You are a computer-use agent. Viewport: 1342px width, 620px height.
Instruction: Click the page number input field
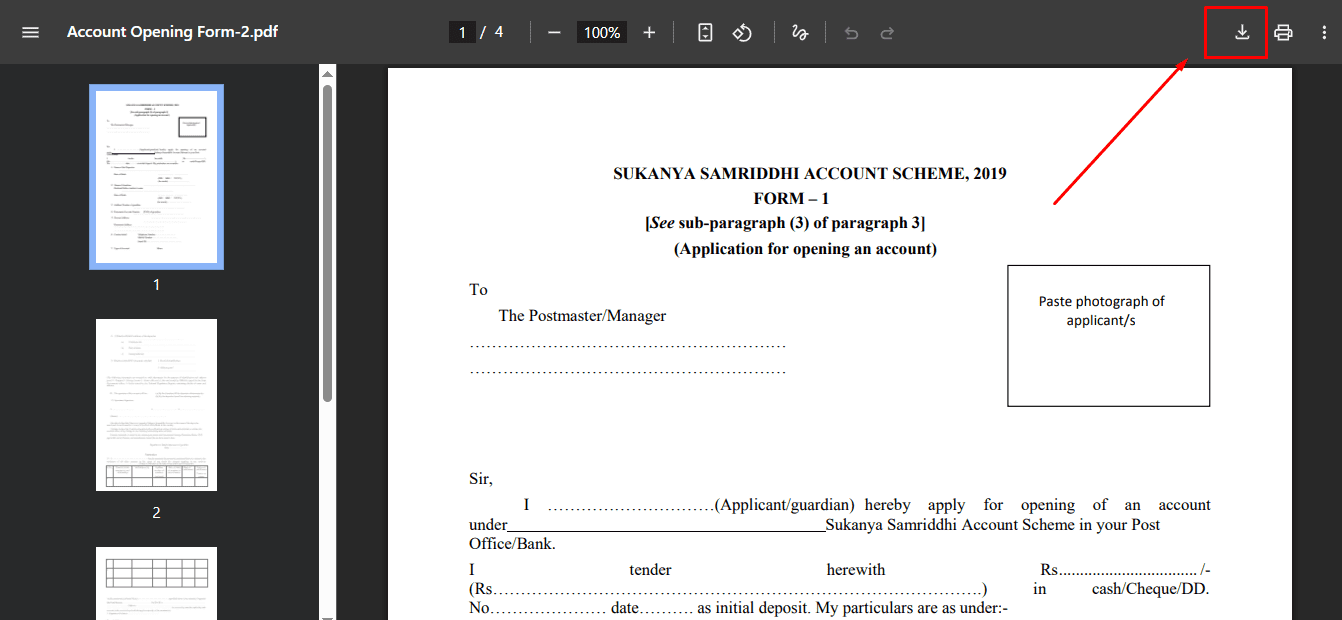(x=462, y=32)
